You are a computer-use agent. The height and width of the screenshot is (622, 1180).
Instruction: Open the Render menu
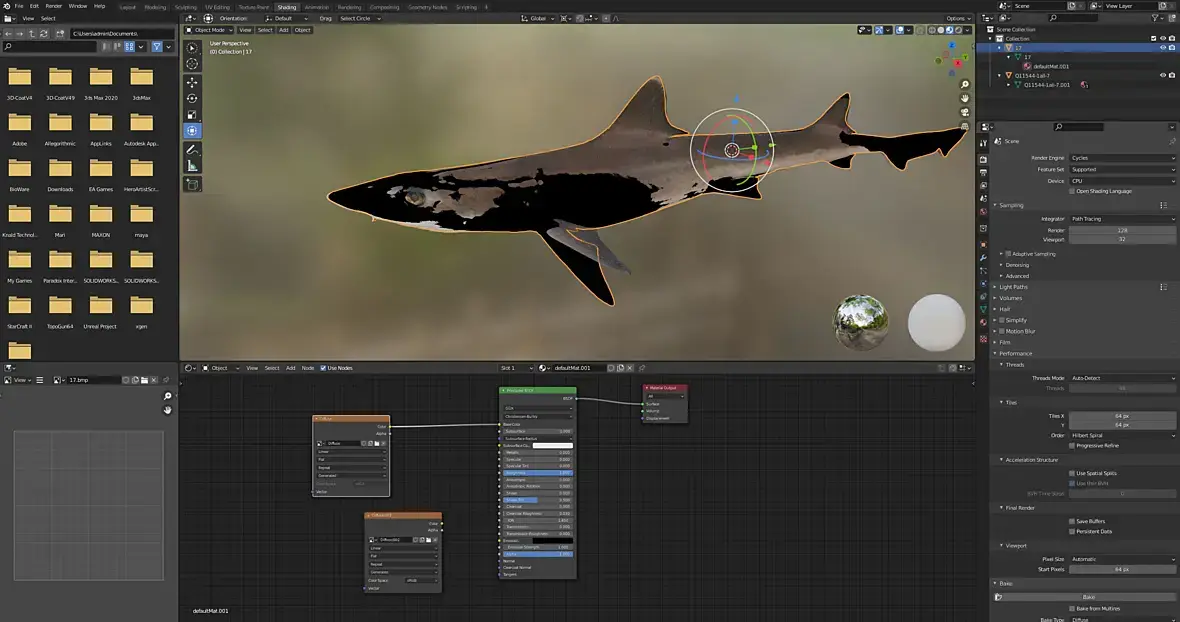[53, 6]
